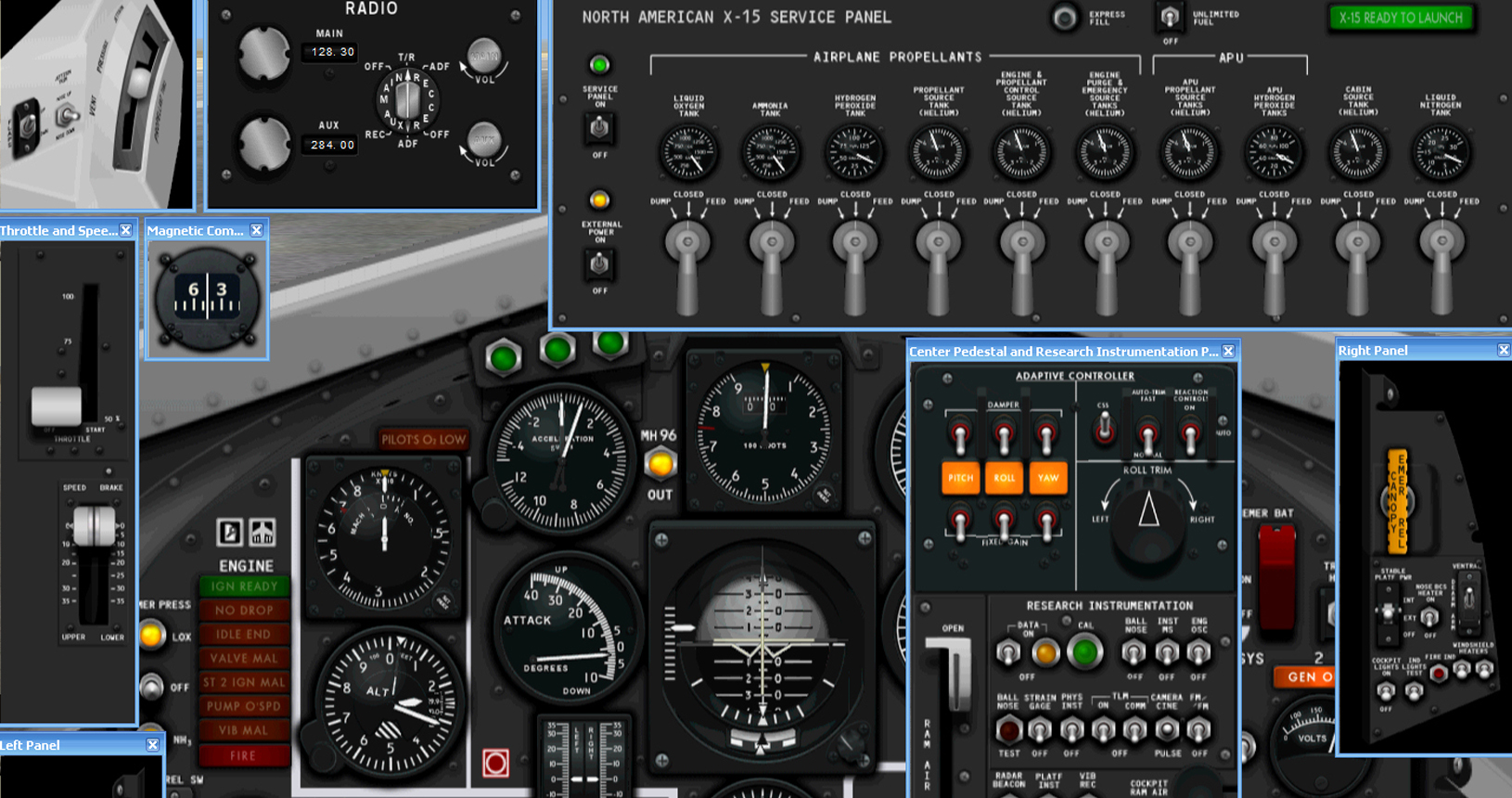Click the Hydrogen Peroxide Tank gauge
1512x798 pixels.
click(854, 152)
